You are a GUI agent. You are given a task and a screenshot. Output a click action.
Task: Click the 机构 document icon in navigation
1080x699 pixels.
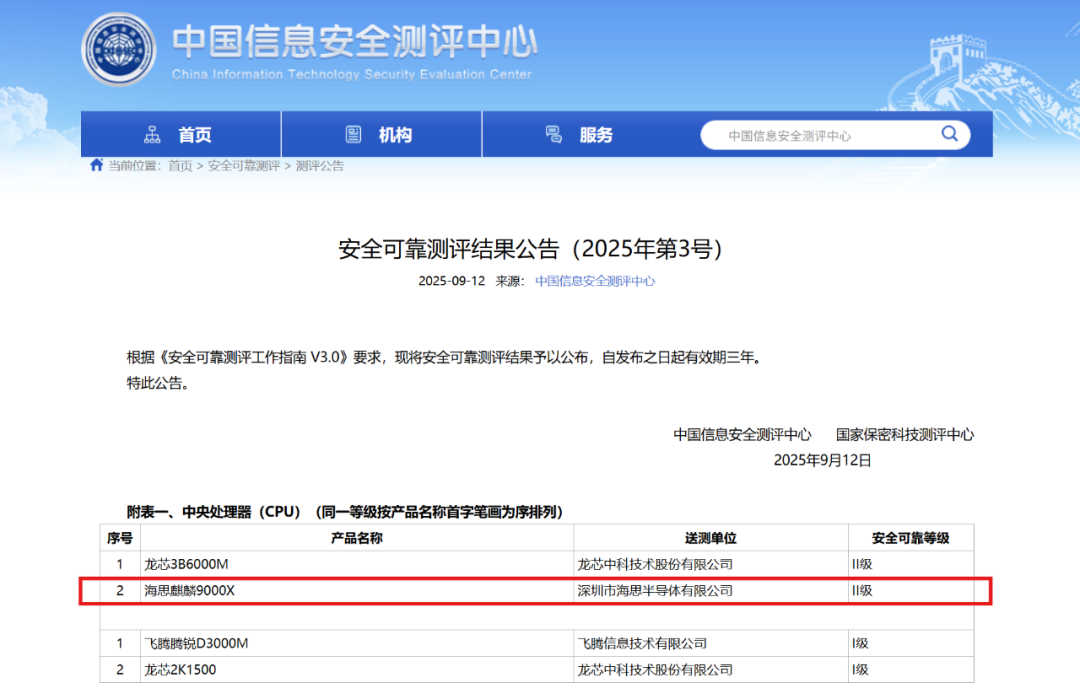click(353, 135)
